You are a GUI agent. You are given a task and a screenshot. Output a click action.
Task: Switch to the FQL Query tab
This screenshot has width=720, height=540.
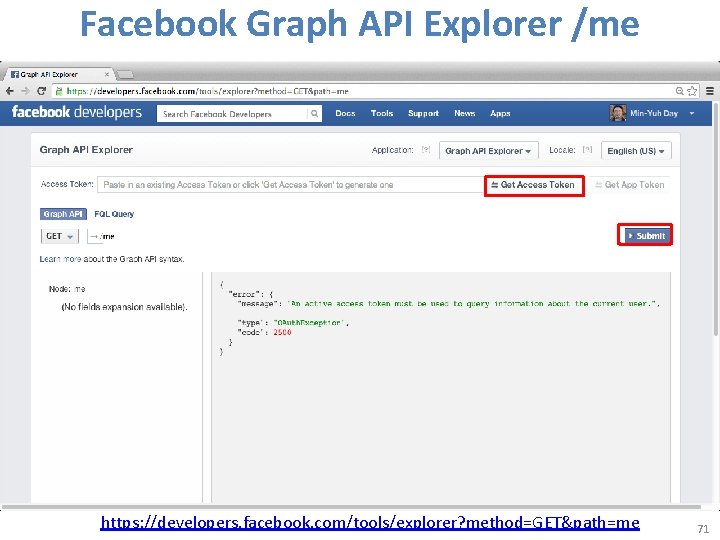(114, 214)
